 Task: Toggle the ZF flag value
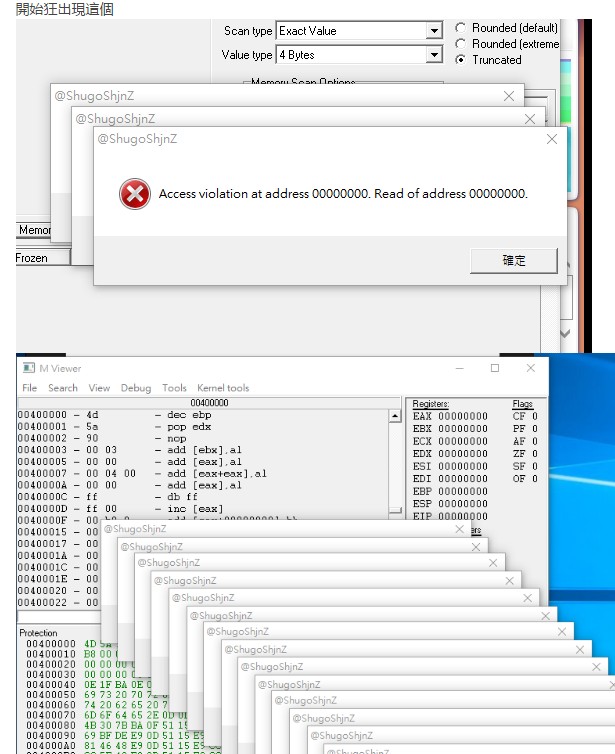point(535,453)
